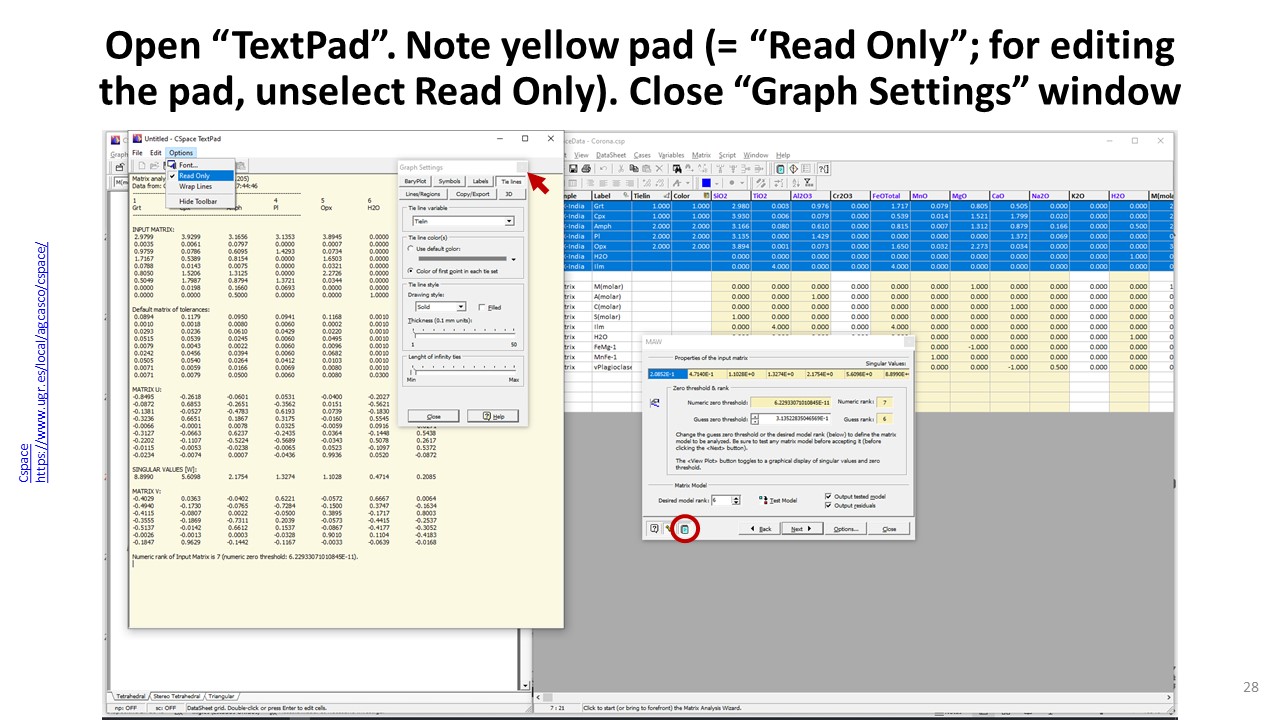1280x720 pixels.
Task: Click the help icon in MAW wizard
Action: click(655, 528)
